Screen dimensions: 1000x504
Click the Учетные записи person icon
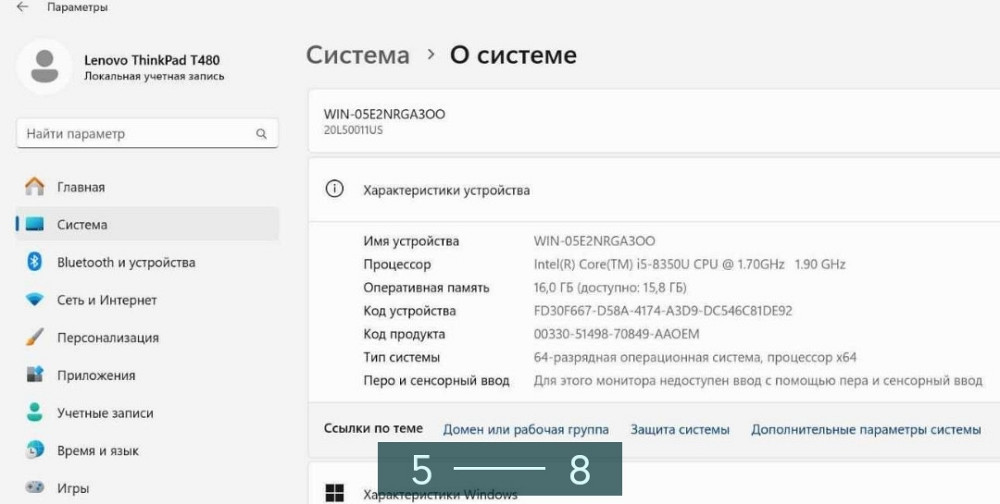tap(34, 413)
